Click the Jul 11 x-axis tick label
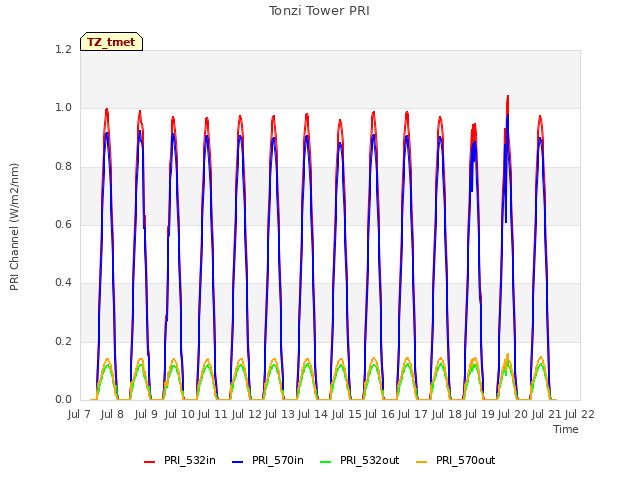 pos(213,415)
